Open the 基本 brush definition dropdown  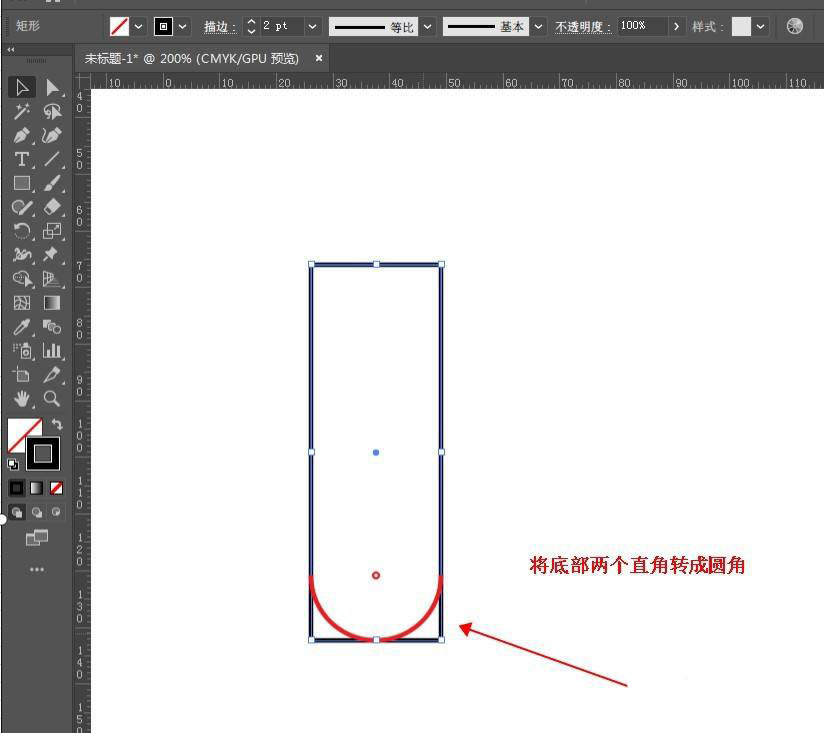click(538, 26)
